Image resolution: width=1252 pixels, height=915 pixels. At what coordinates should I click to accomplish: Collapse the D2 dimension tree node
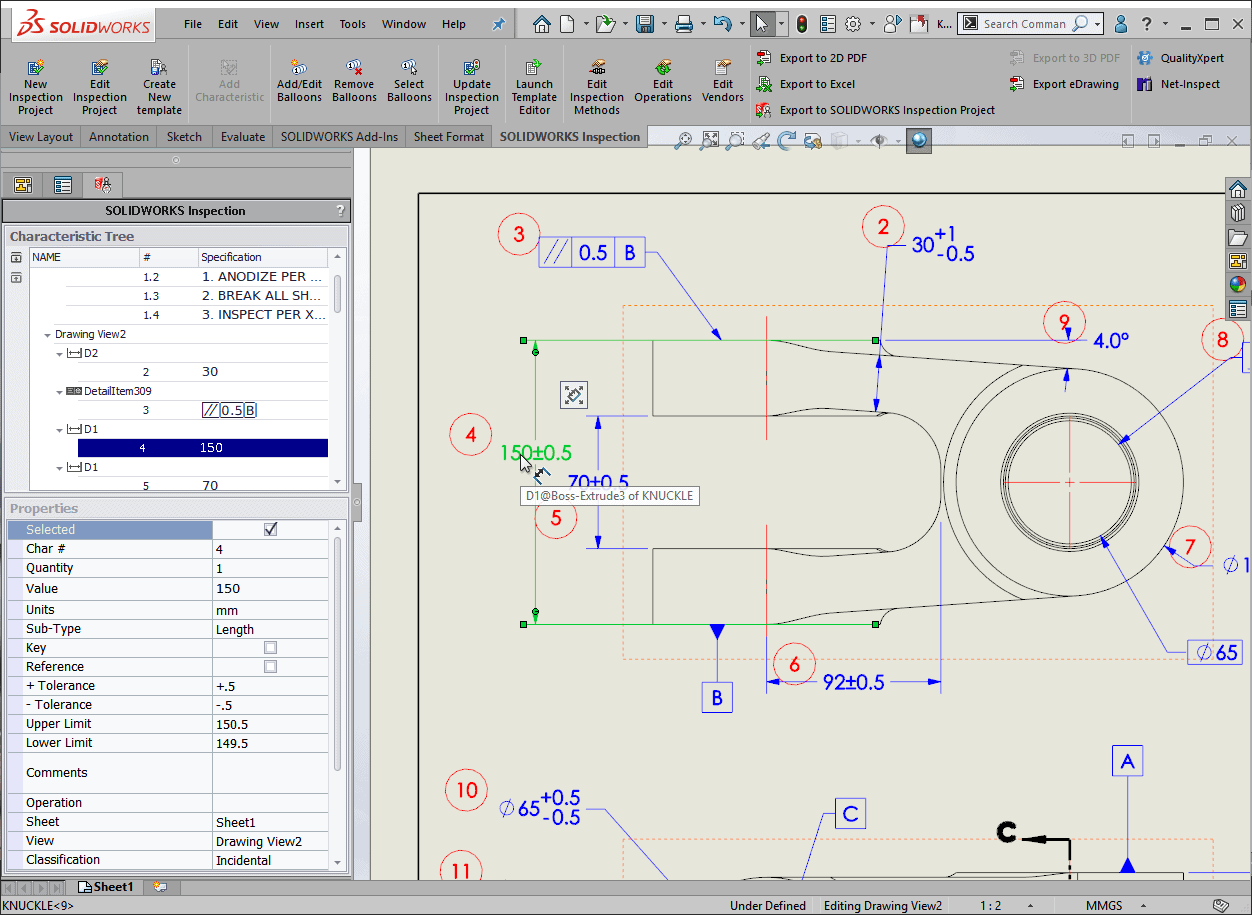59,353
